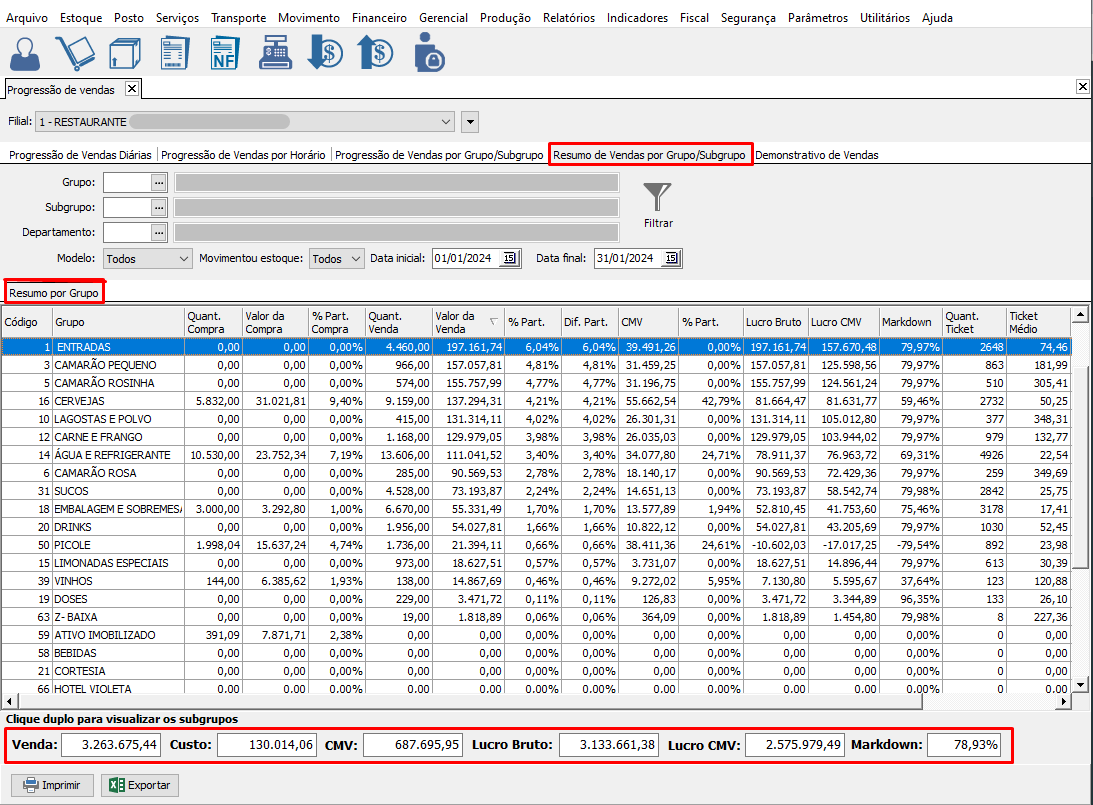Click the Grupo lookup ellipsis button
This screenshot has width=1093, height=805.
click(158, 182)
